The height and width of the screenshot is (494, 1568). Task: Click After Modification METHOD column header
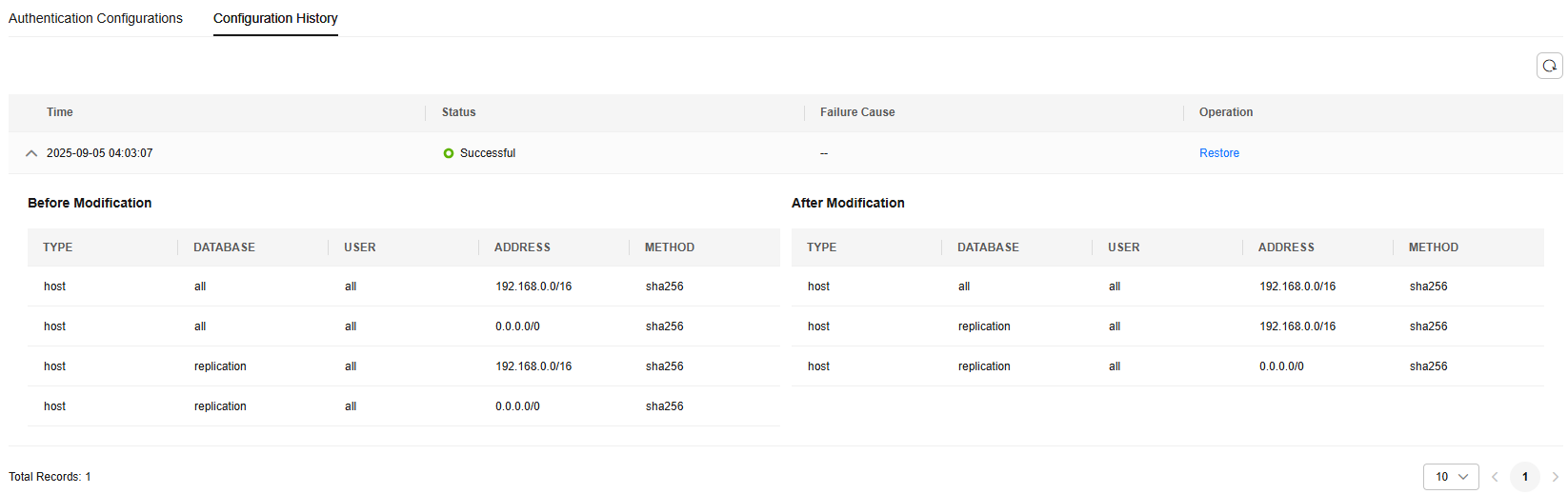tap(1434, 247)
